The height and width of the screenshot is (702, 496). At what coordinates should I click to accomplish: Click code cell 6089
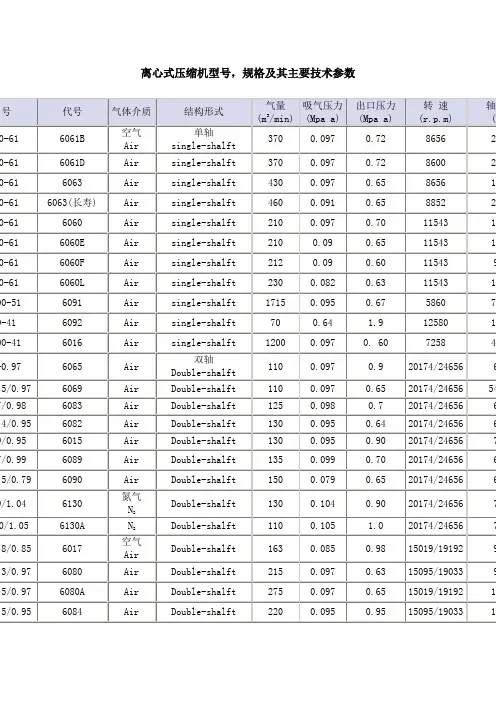coord(73,460)
